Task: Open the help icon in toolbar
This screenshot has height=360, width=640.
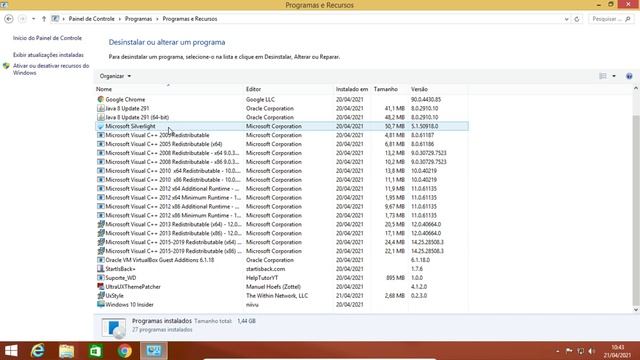Action: click(629, 76)
